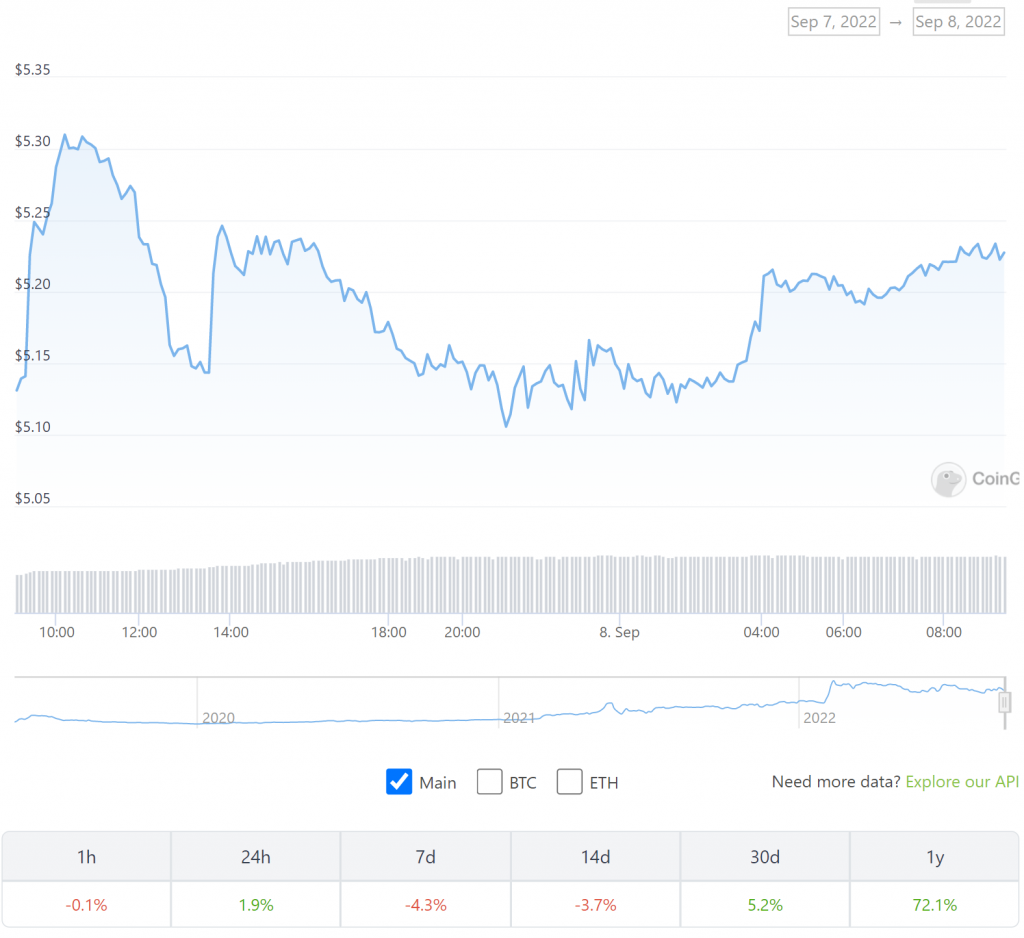Select the navigator range handle at the right end
1024x938 pixels.
[1004, 702]
